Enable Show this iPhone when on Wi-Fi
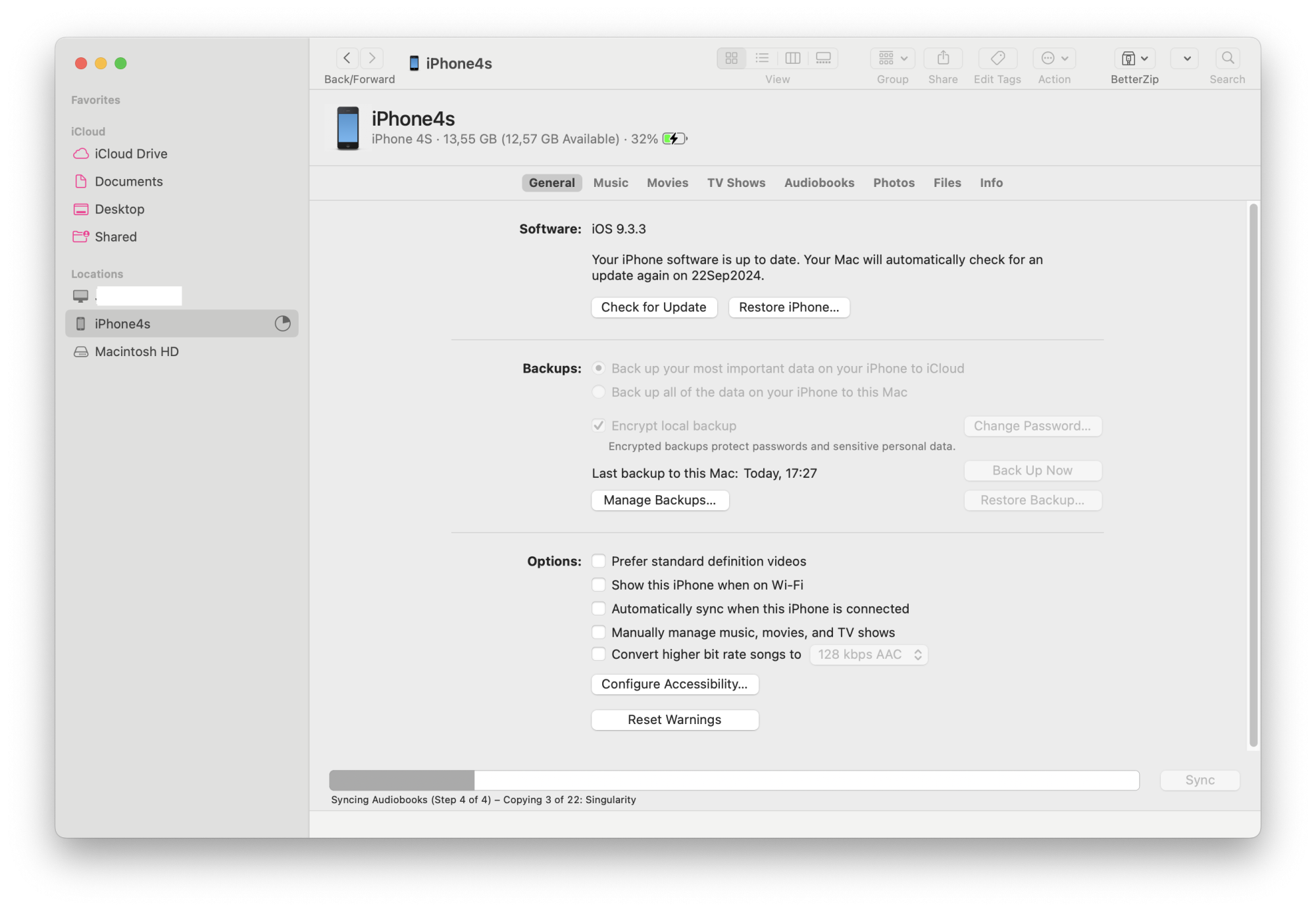Viewport: 1316px width, 911px height. 599,585
